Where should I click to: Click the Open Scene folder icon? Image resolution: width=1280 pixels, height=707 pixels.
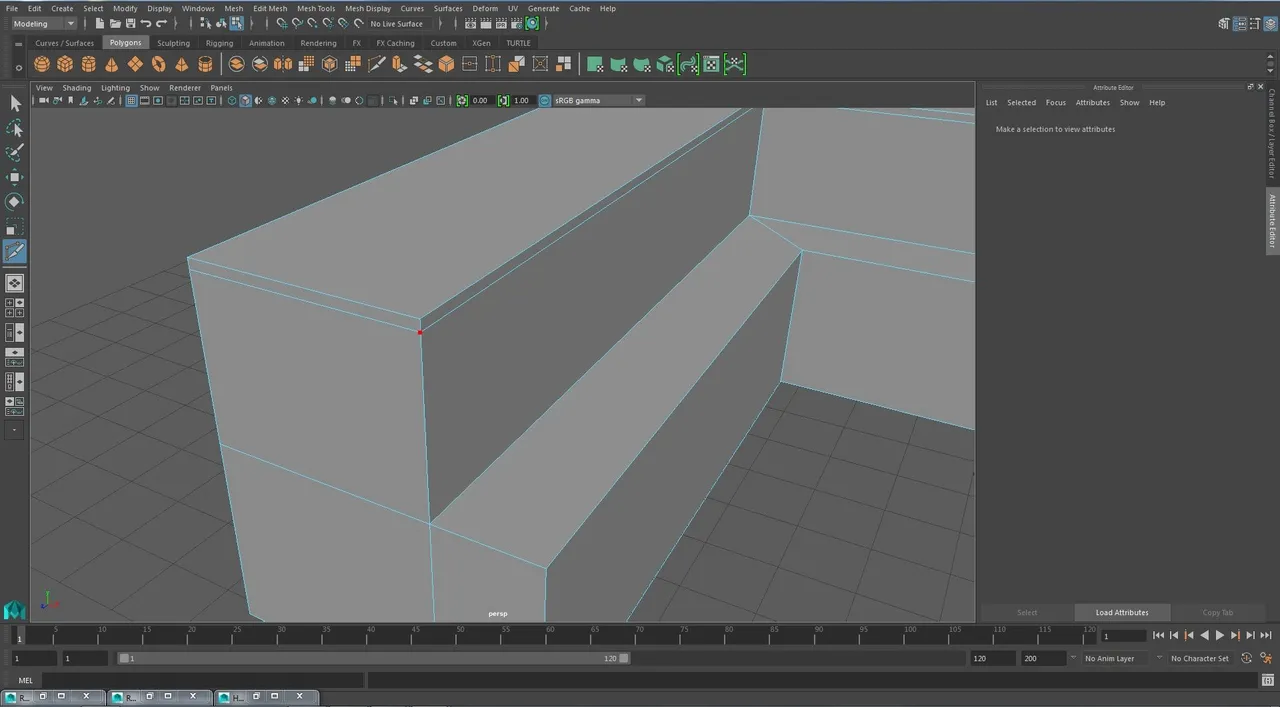115,23
